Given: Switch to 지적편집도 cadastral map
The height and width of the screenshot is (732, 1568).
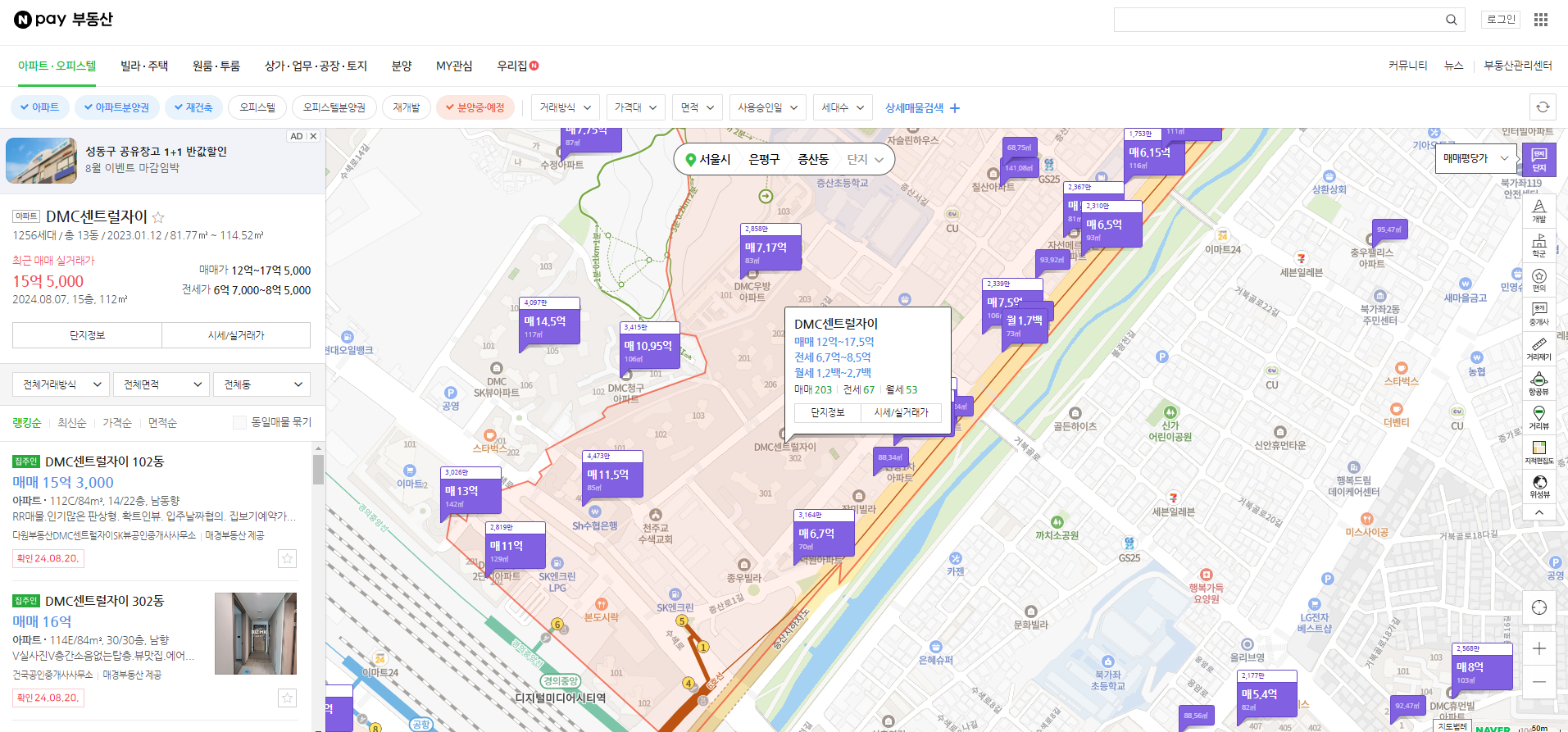Looking at the screenshot, I should pos(1539,452).
